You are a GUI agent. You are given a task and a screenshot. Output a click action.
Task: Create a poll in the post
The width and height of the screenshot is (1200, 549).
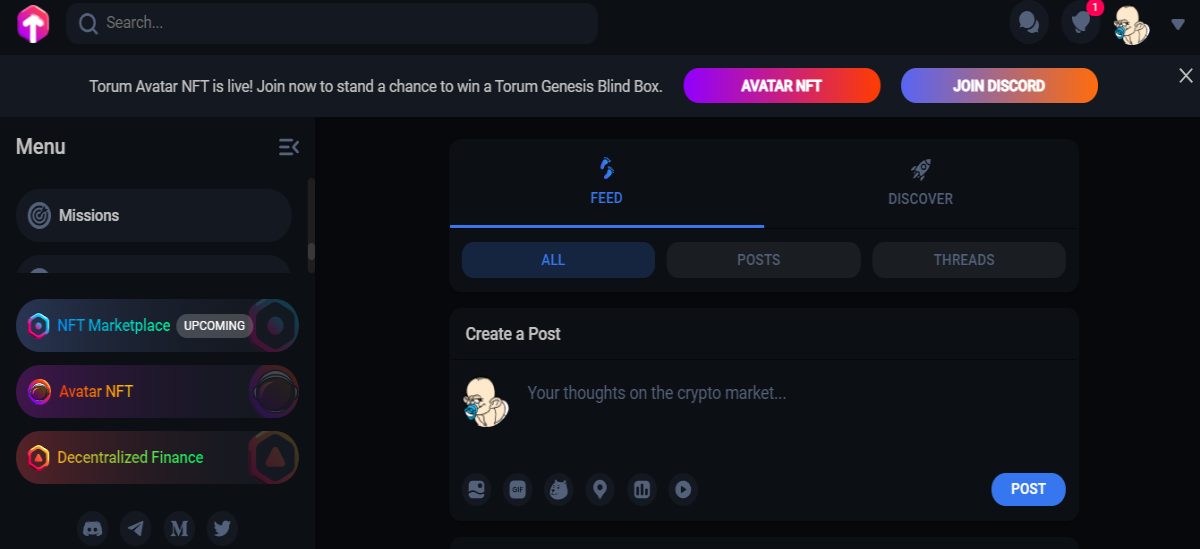(x=642, y=490)
